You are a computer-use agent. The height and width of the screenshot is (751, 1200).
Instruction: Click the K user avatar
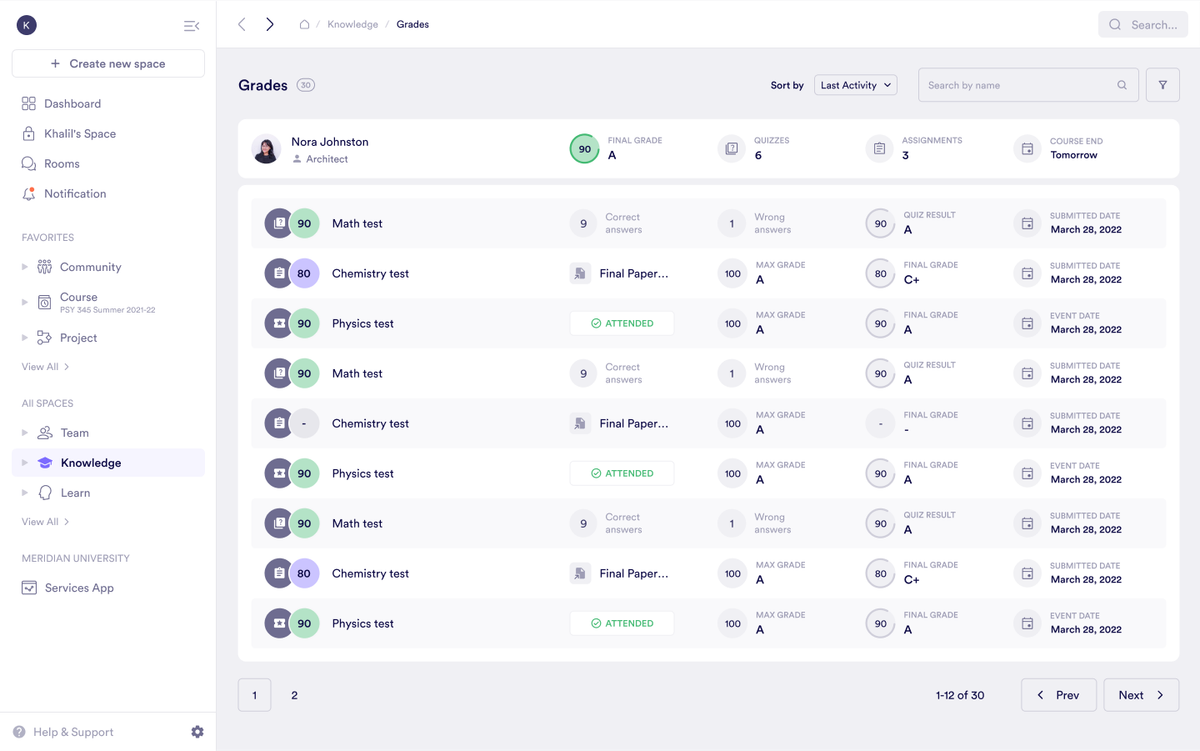pyautogui.click(x=27, y=25)
